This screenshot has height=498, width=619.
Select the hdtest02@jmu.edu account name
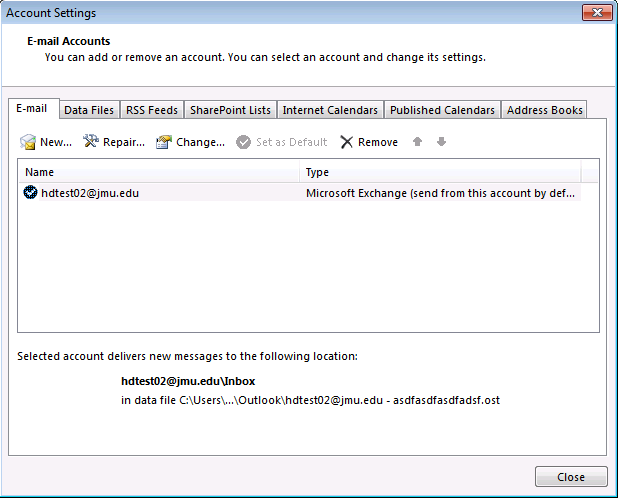click(x=90, y=193)
